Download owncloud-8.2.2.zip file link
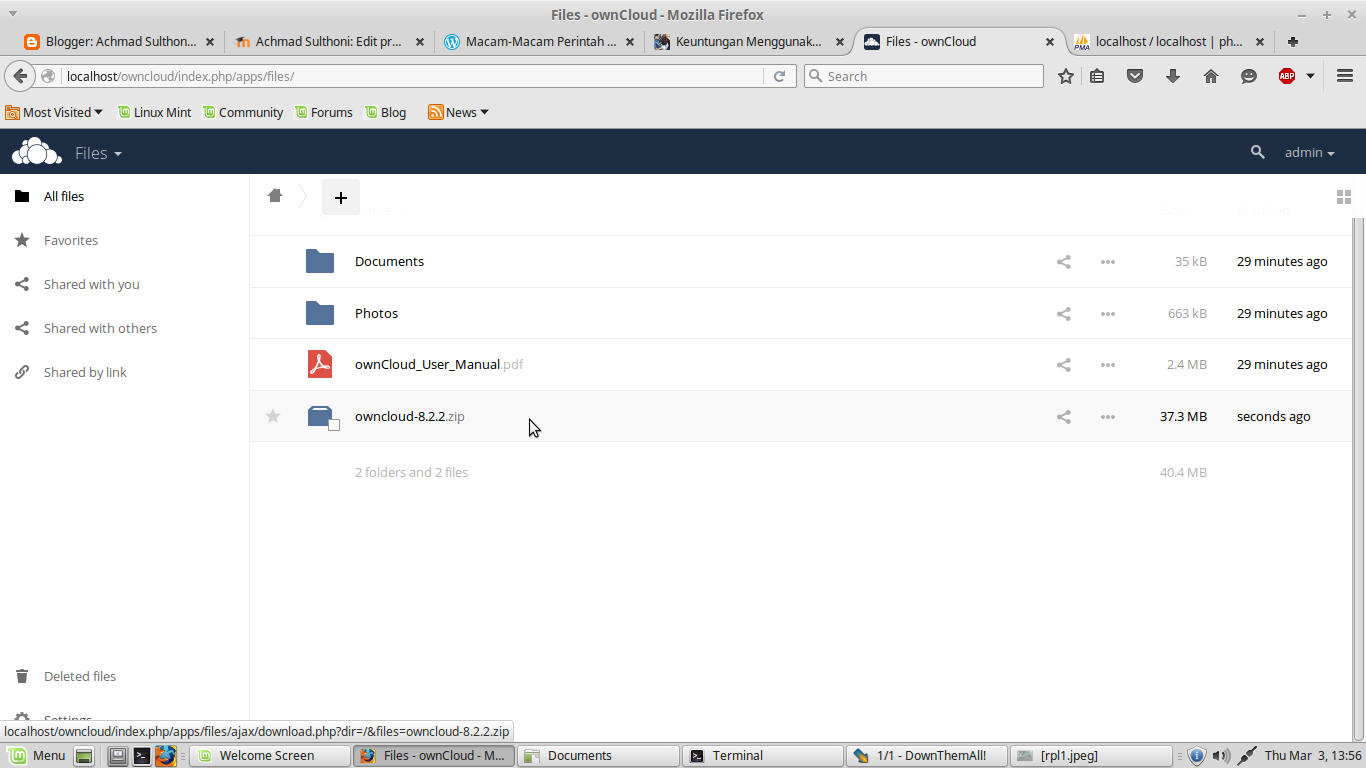This screenshot has height=768, width=1366. point(410,416)
